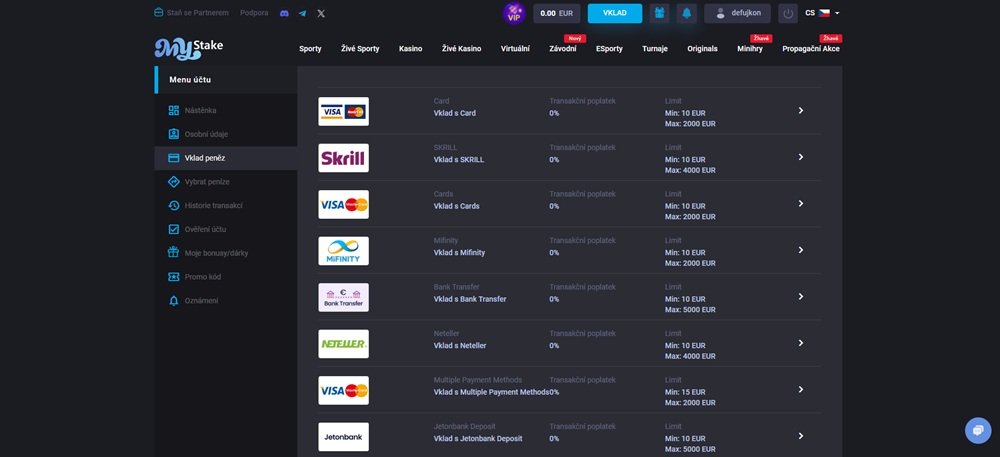Go to Virtuální section

point(515,49)
